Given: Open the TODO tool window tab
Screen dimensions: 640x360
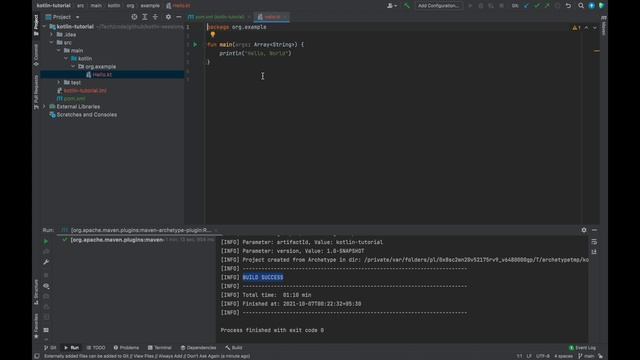Looking at the screenshot, I should click(x=96, y=348).
